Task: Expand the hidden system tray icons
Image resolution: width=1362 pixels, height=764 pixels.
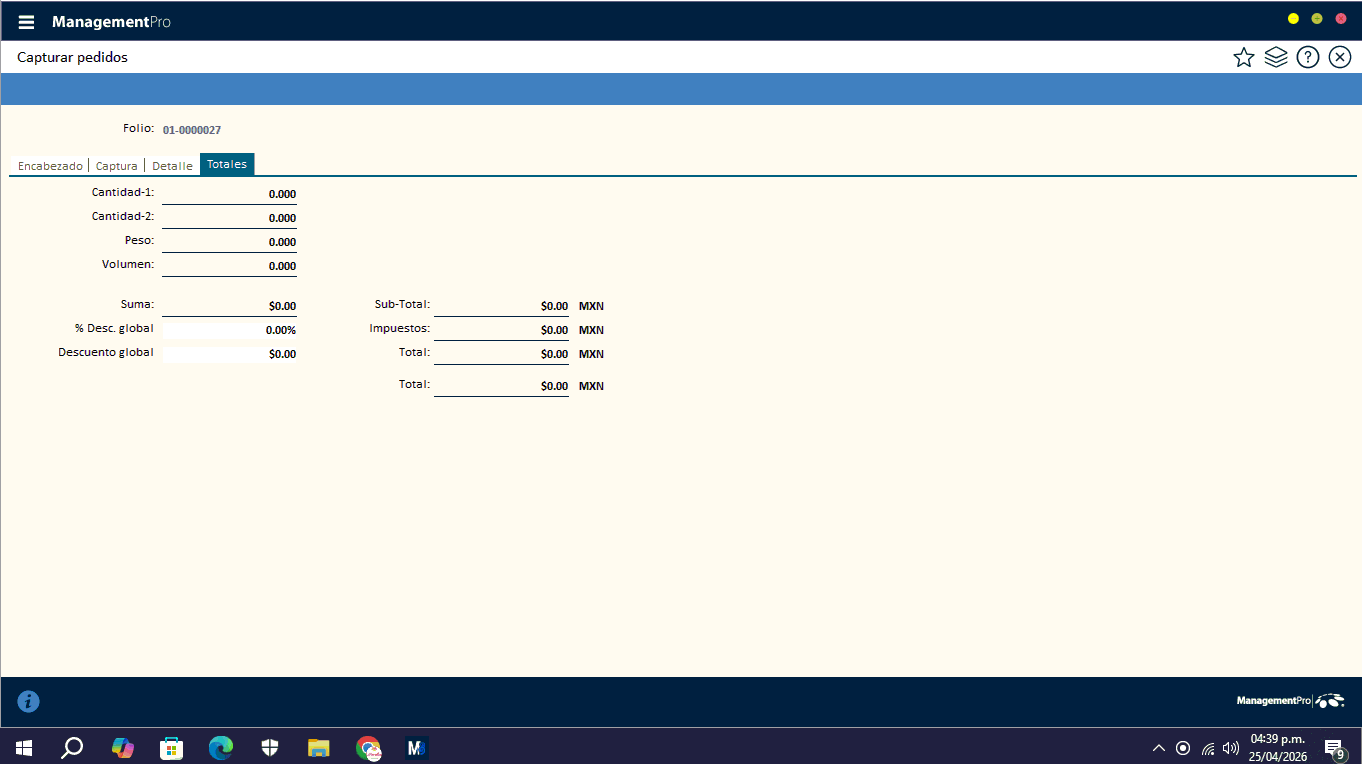Action: (1159, 748)
